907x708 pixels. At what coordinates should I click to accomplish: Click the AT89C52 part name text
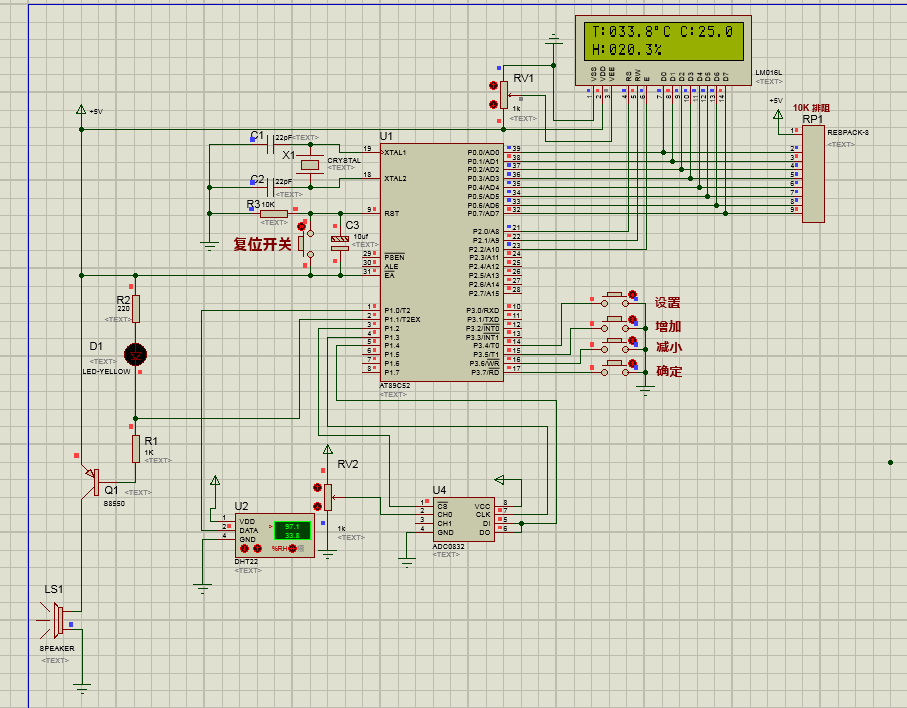395,386
